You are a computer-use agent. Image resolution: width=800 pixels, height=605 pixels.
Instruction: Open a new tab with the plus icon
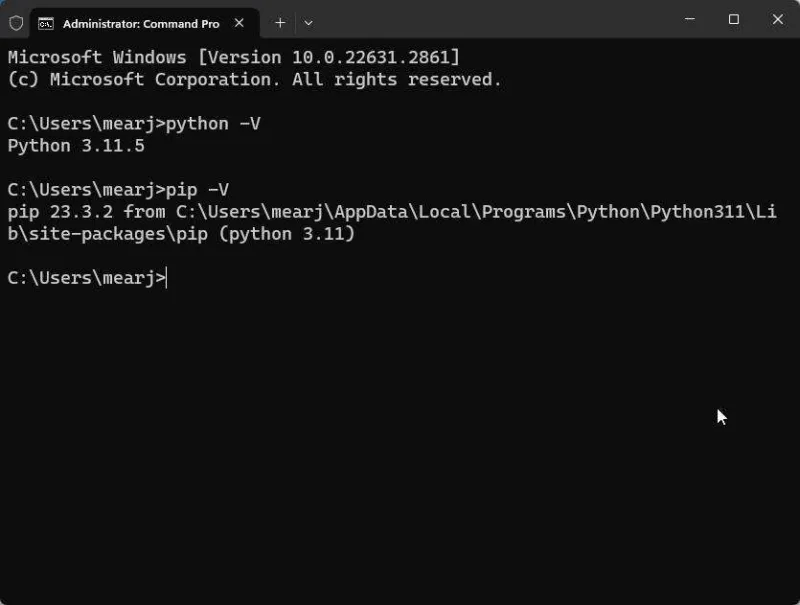coord(280,22)
